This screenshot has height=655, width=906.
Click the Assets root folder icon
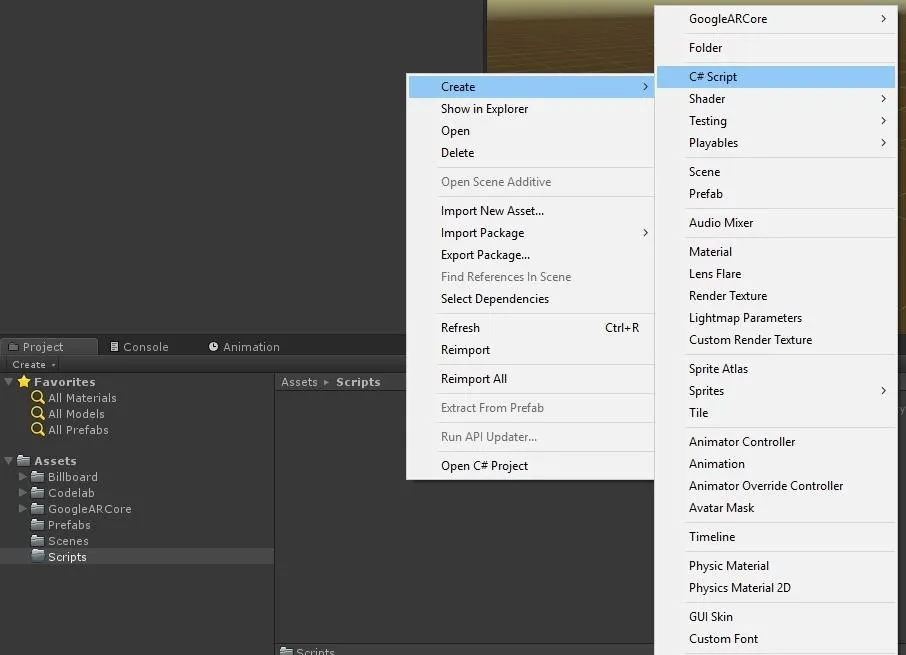24,460
